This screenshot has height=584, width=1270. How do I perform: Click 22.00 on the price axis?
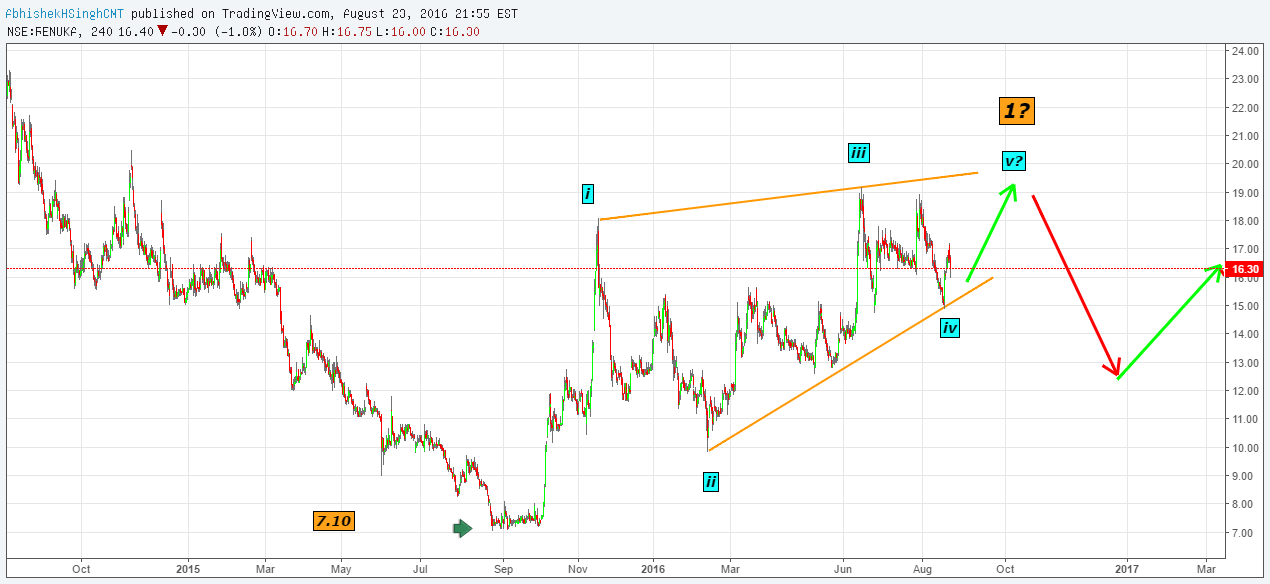coord(1245,108)
